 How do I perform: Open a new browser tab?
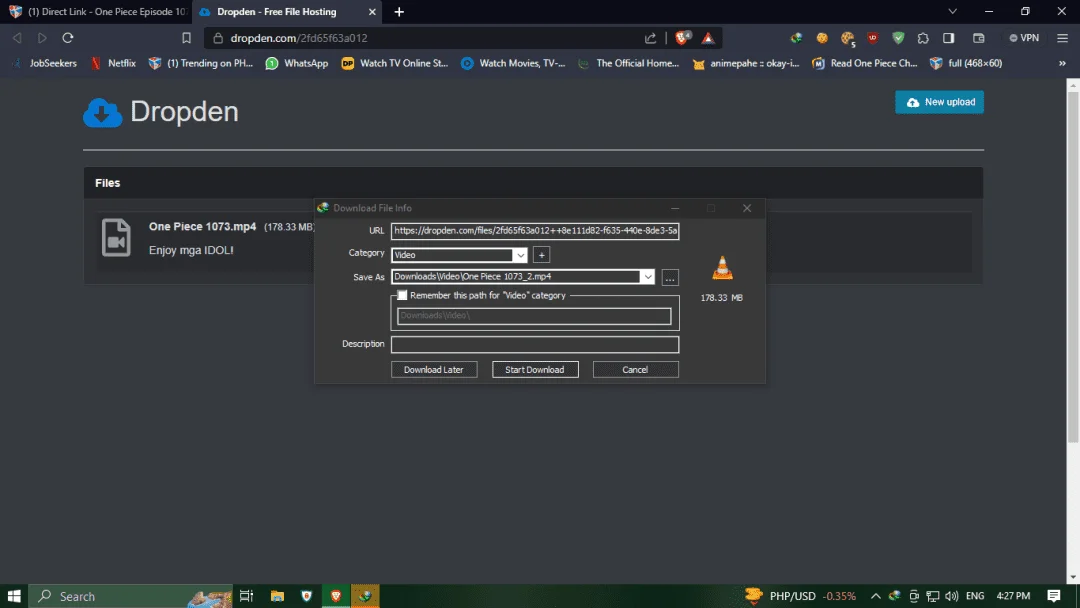[399, 12]
